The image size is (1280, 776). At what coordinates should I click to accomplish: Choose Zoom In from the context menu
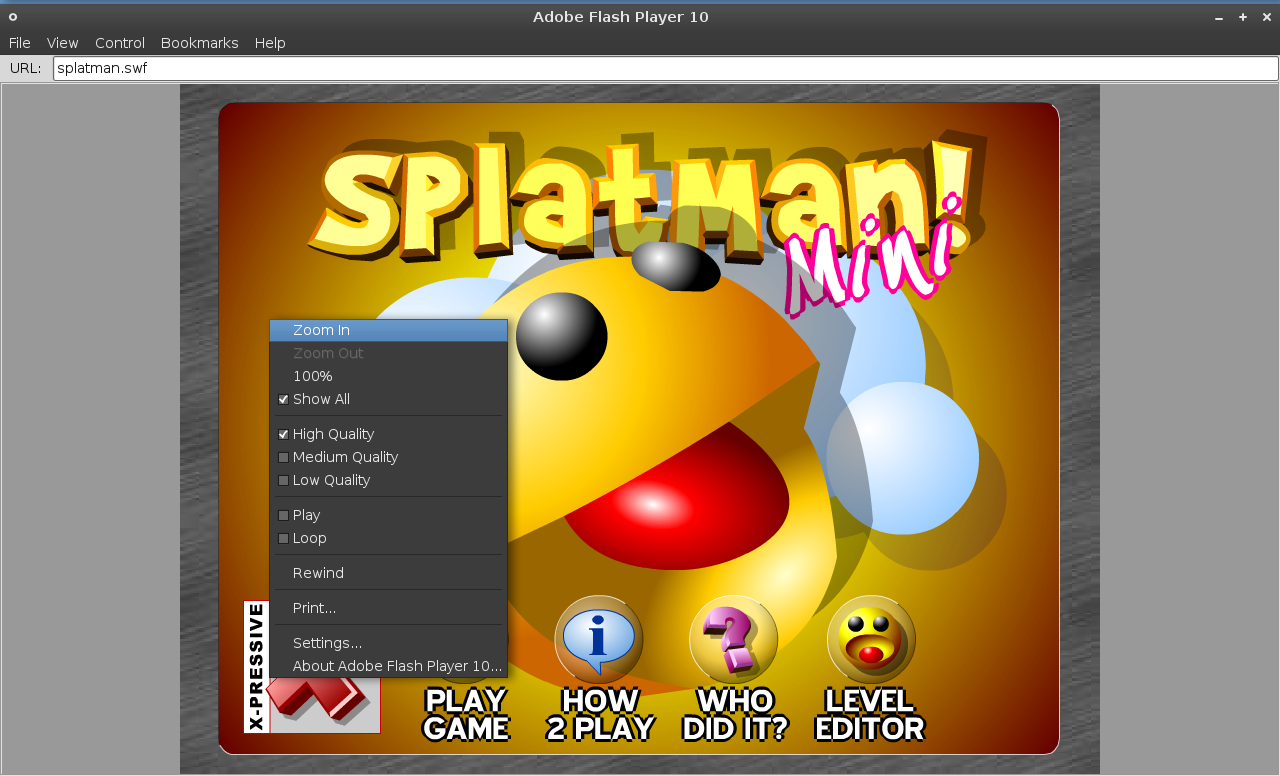coord(388,330)
